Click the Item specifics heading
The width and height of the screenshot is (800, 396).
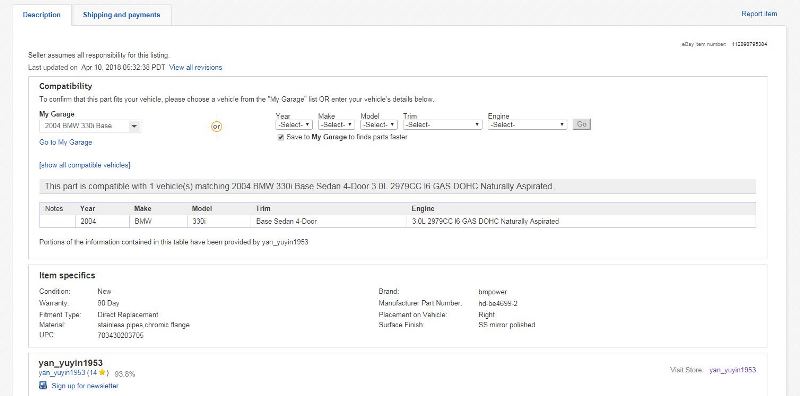pyautogui.click(x=67, y=275)
